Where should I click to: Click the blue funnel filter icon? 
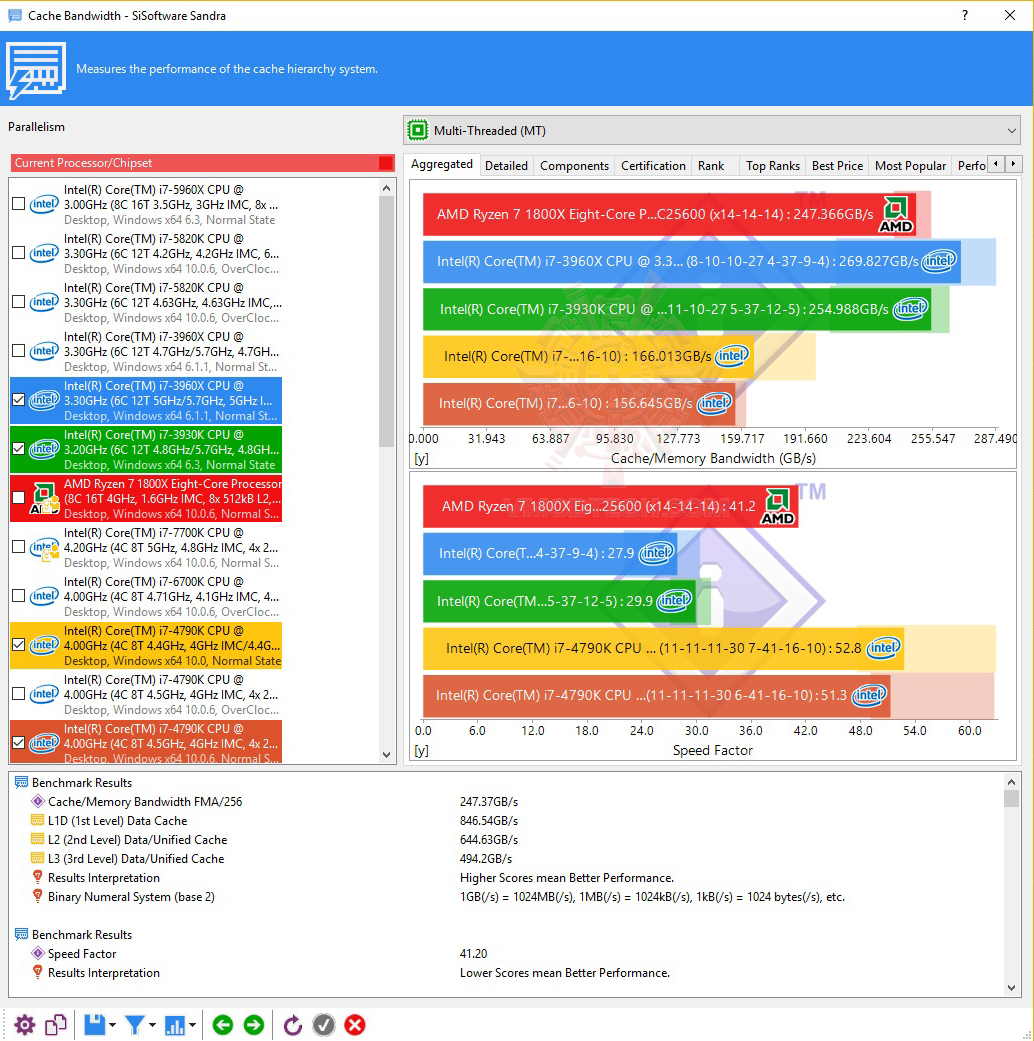point(134,1025)
